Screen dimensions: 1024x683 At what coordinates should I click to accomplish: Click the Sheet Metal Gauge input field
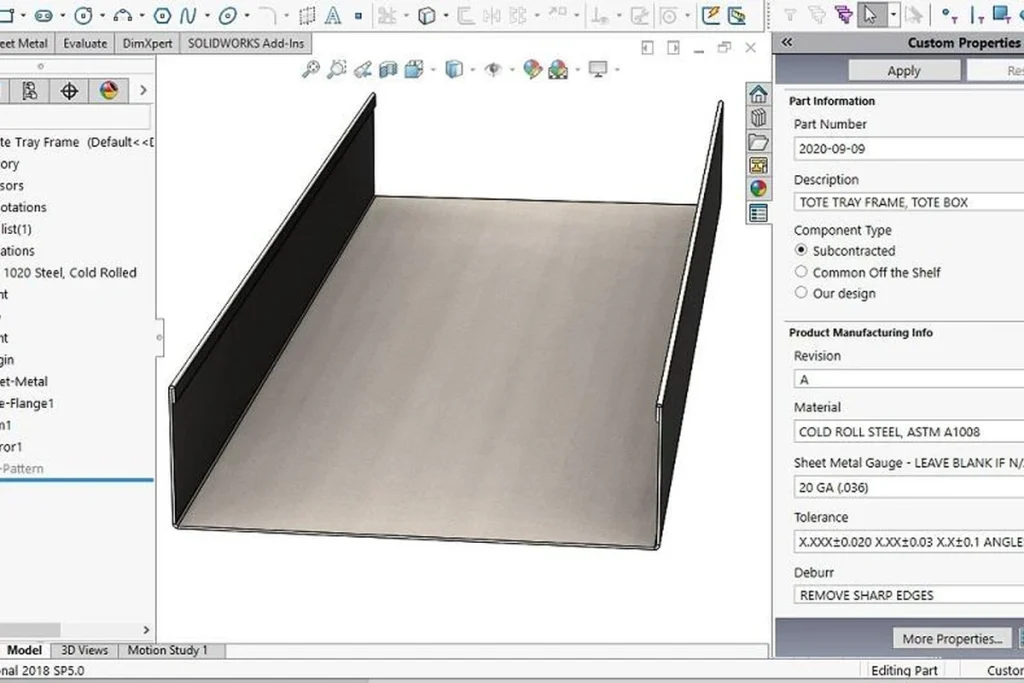point(908,487)
